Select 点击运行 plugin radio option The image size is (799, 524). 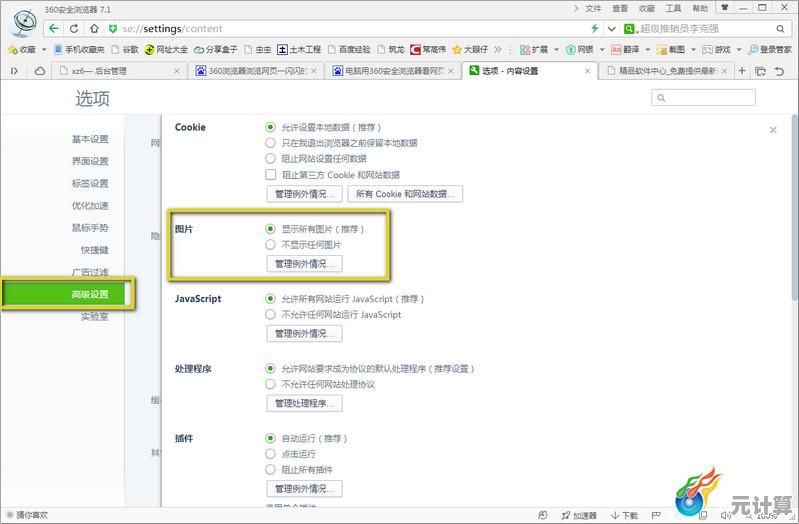pos(270,454)
